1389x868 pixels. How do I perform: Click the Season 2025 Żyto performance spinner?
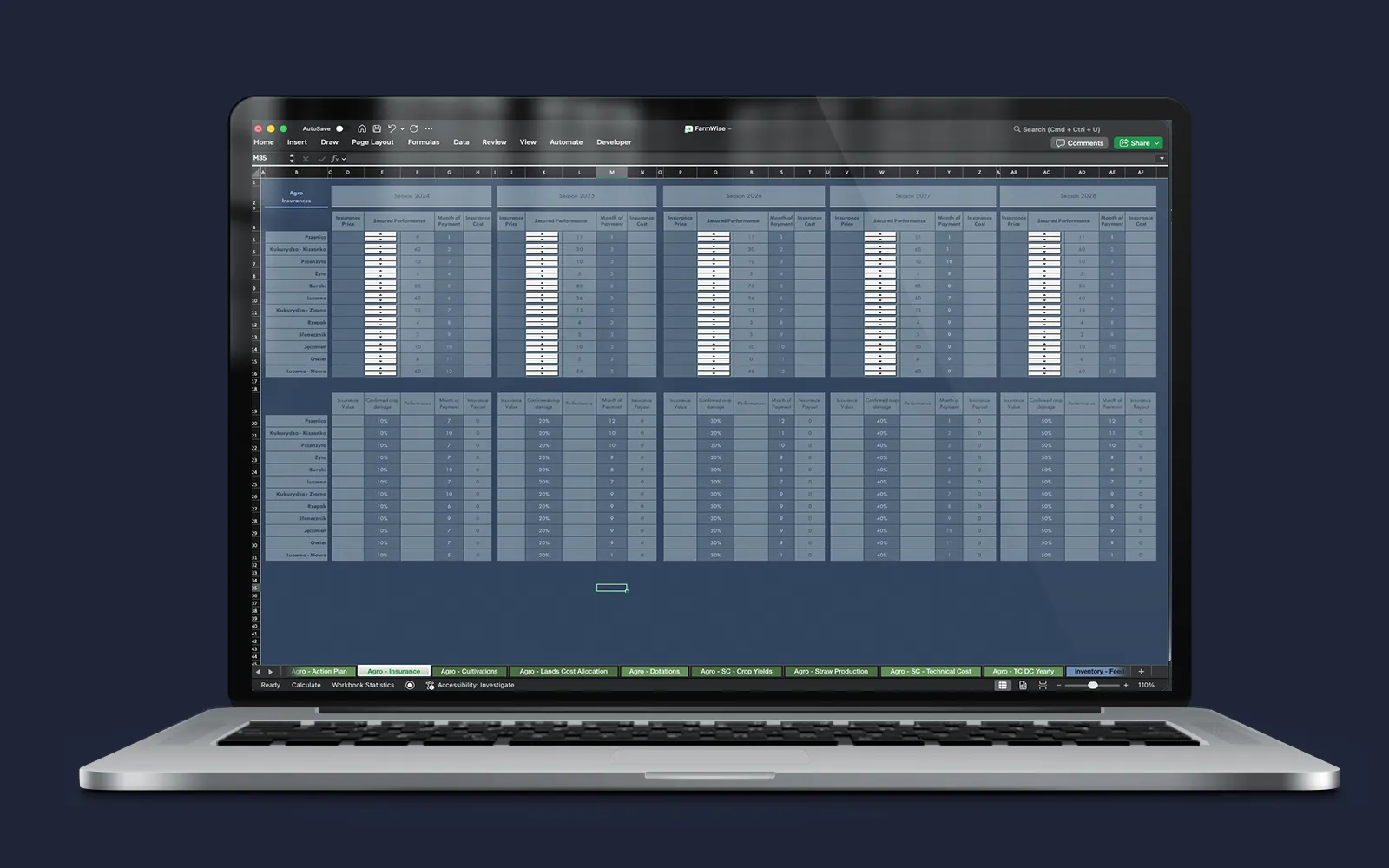(x=542, y=273)
